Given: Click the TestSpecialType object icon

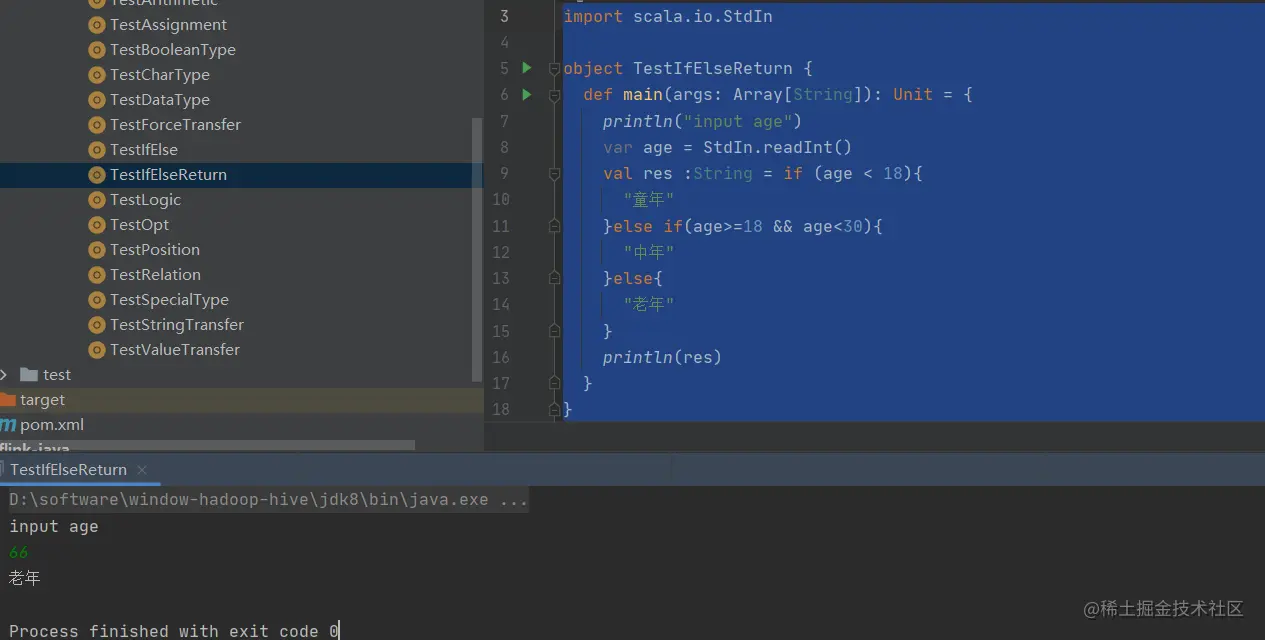Looking at the screenshot, I should pos(97,300).
